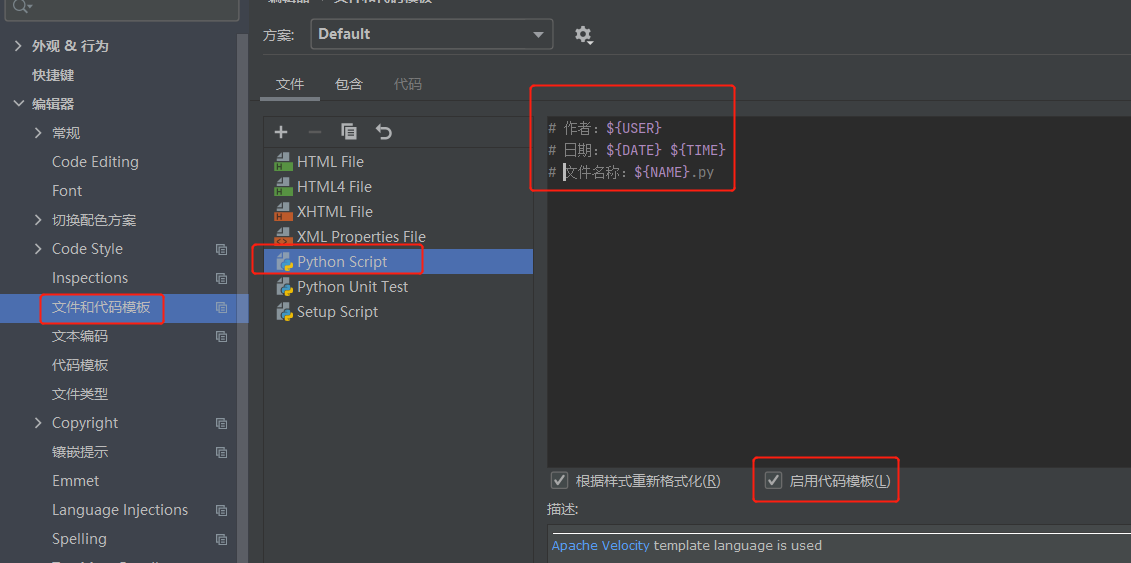This screenshot has width=1131, height=563.
Task: Click the HTML File template icon
Action: click(283, 161)
